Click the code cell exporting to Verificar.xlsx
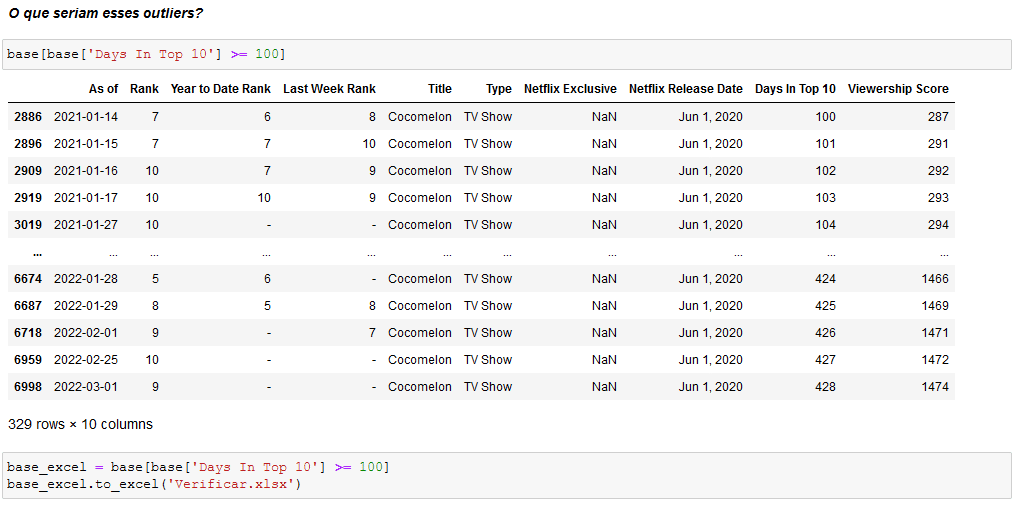 (x=507, y=476)
